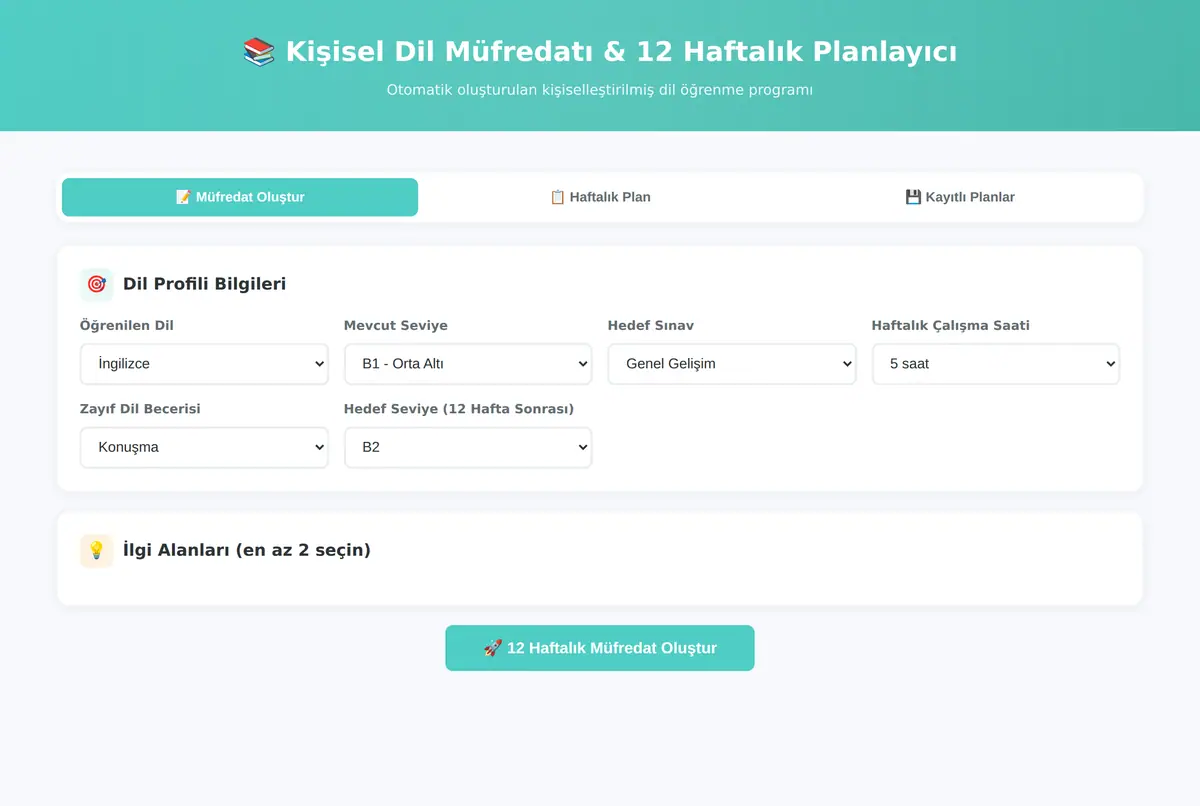Expand the Mevcut Seviye dropdown

tap(468, 364)
